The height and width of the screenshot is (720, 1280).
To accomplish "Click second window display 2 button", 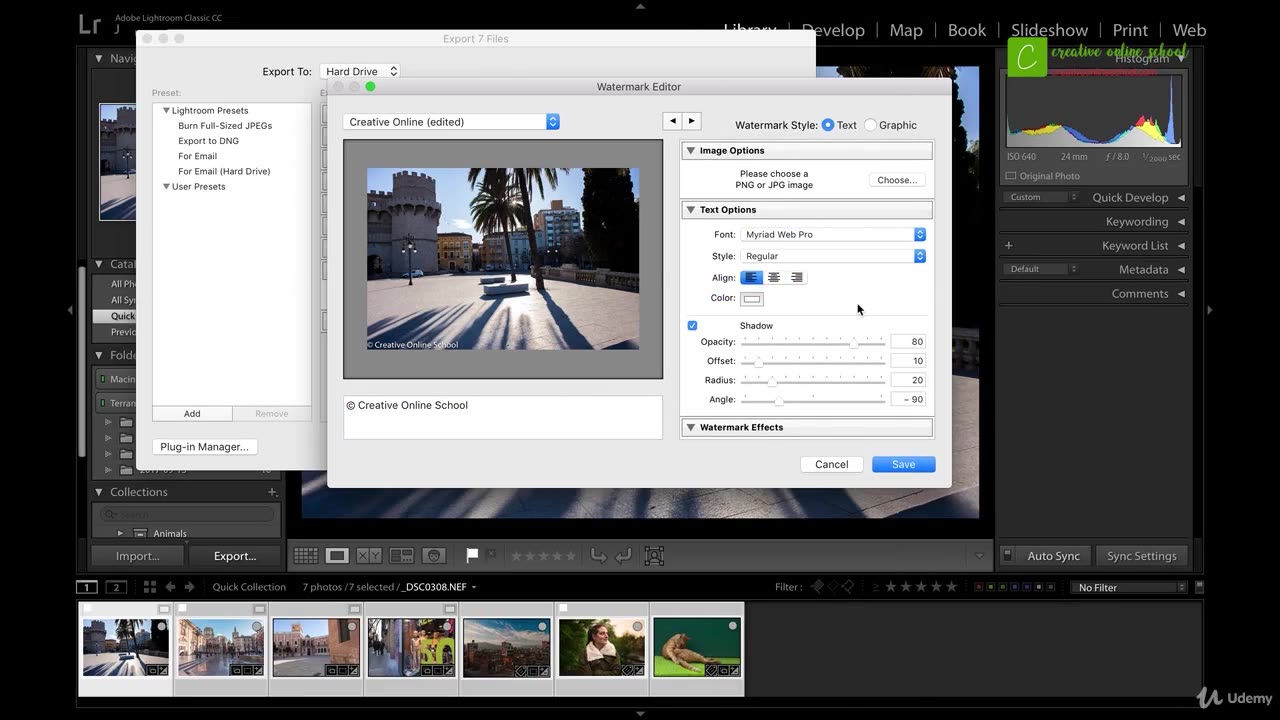I will 117,587.
